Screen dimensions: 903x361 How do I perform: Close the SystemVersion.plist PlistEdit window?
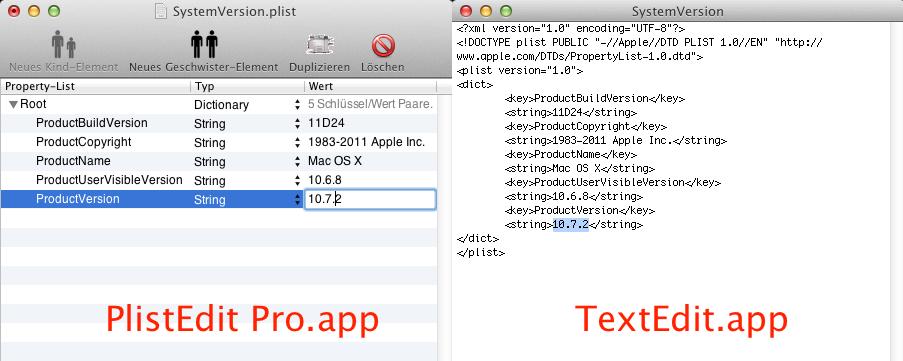pos(14,11)
